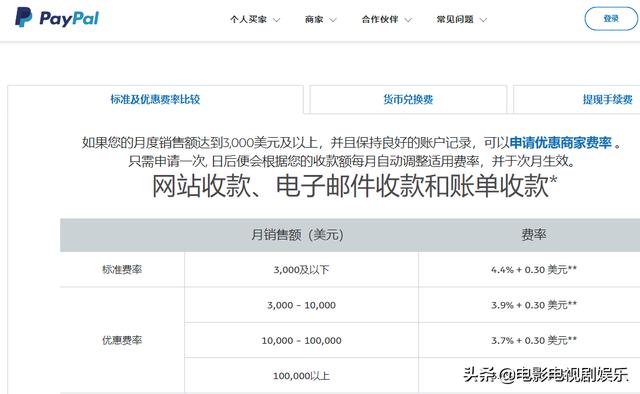Follow the 申请优惠商家费率 link

point(560,142)
